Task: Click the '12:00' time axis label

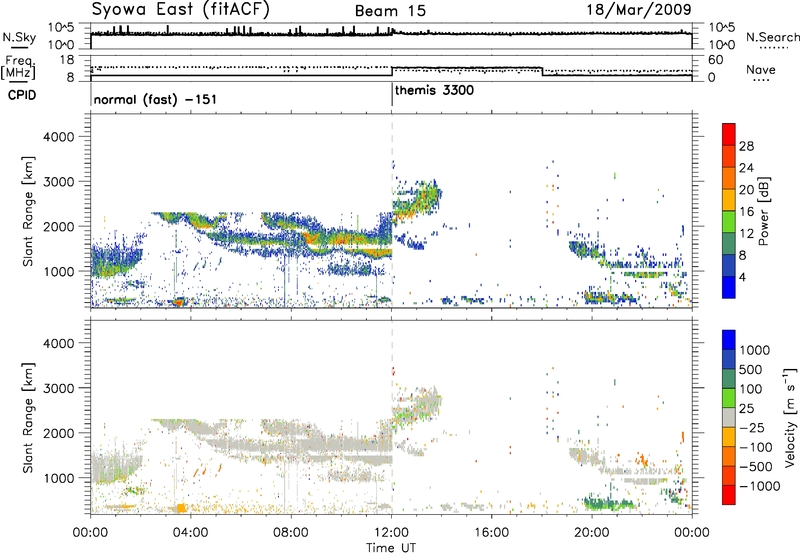Action: coord(391,533)
